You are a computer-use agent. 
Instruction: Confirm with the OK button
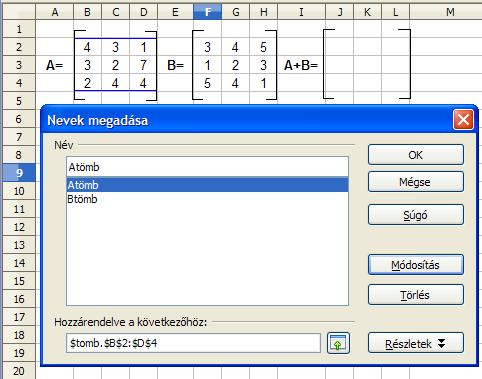point(416,155)
